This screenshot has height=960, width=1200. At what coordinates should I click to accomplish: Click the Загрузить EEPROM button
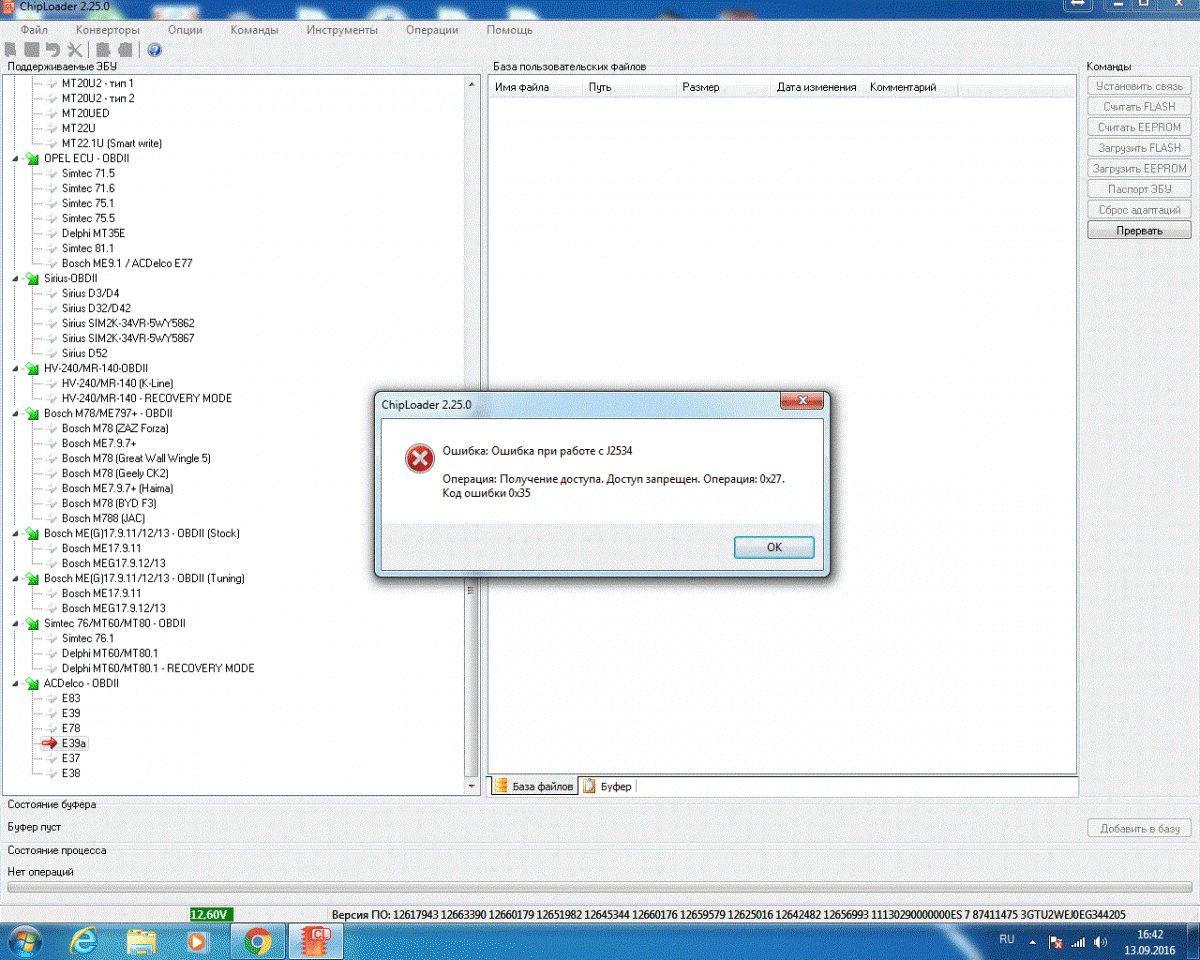pyautogui.click(x=1139, y=168)
